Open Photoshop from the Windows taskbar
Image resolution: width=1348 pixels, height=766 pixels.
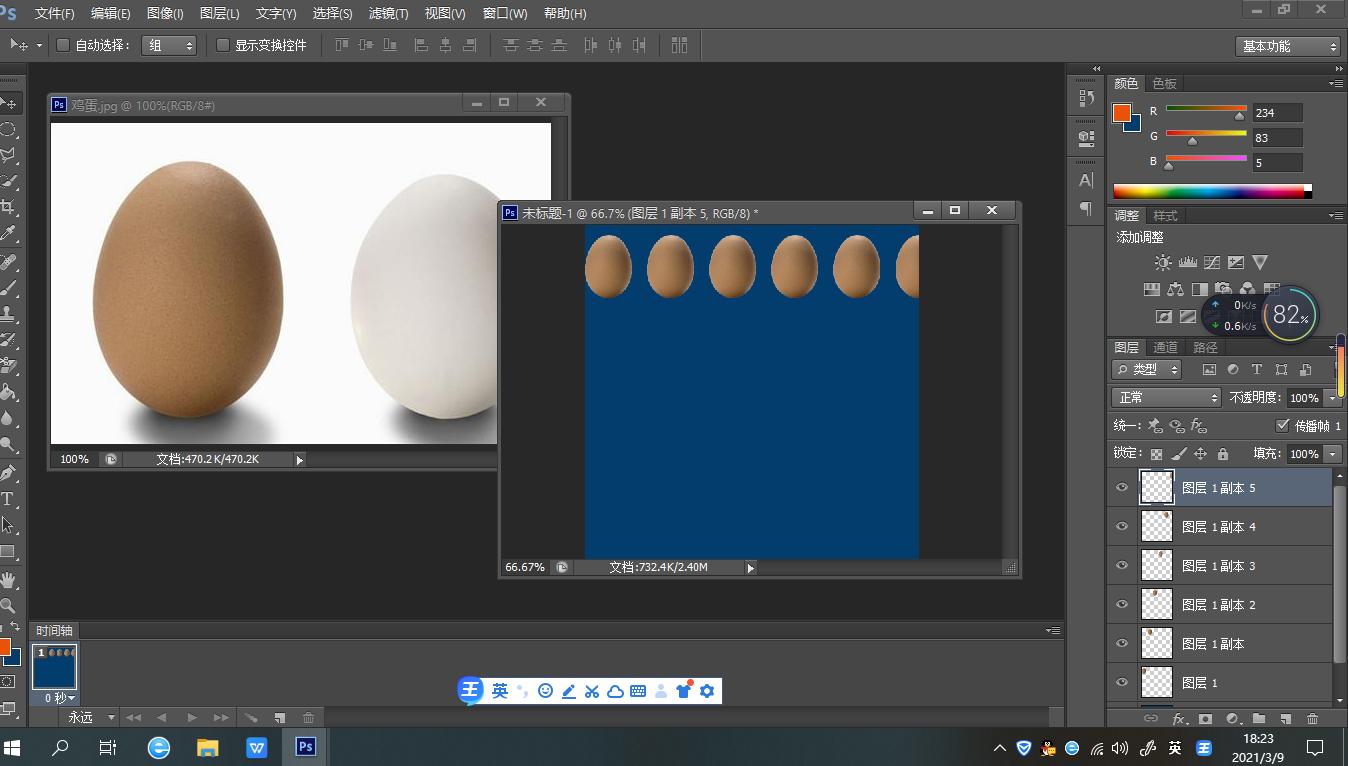pos(306,747)
